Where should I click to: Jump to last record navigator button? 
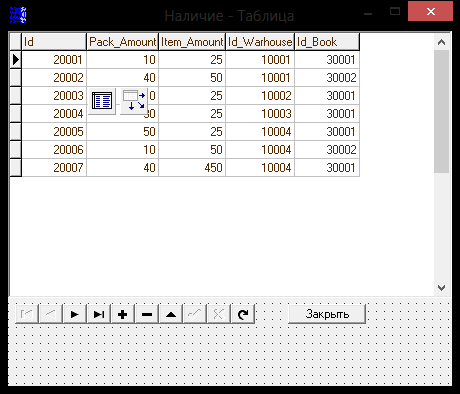(99, 314)
